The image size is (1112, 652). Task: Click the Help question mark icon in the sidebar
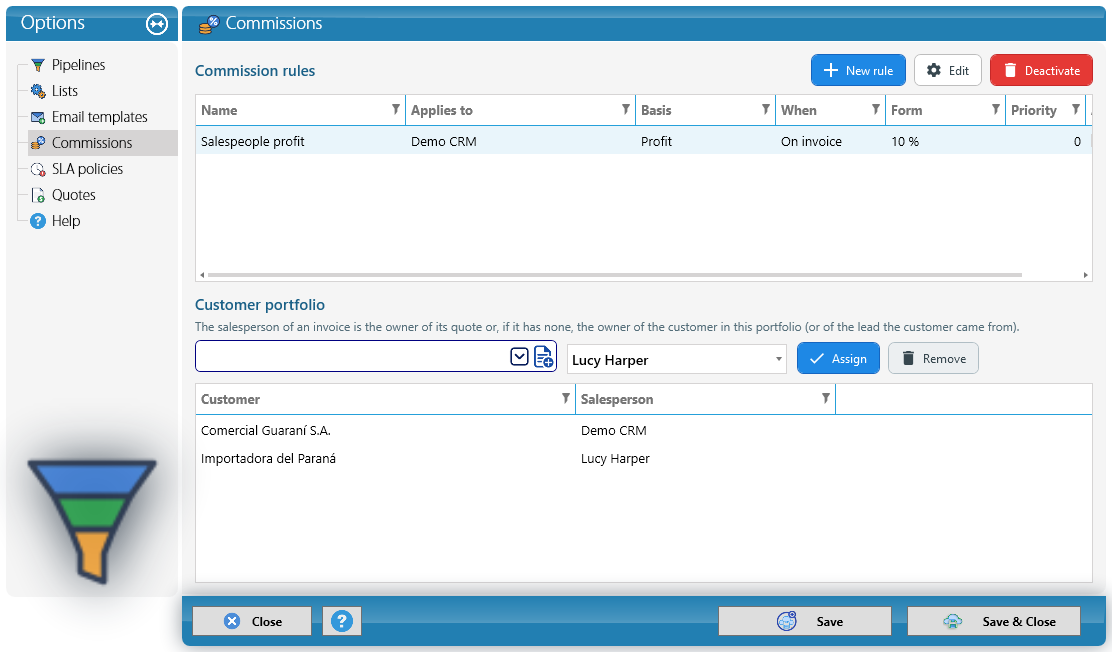(x=38, y=221)
